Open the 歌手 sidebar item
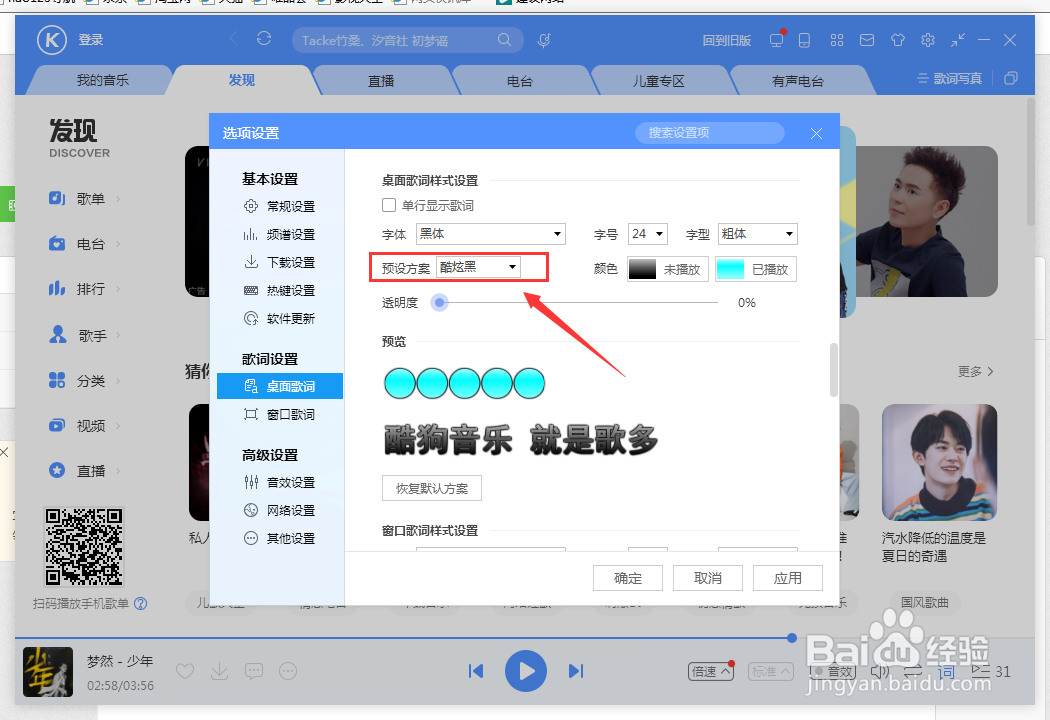The width and height of the screenshot is (1050, 720). pyautogui.click(x=84, y=335)
